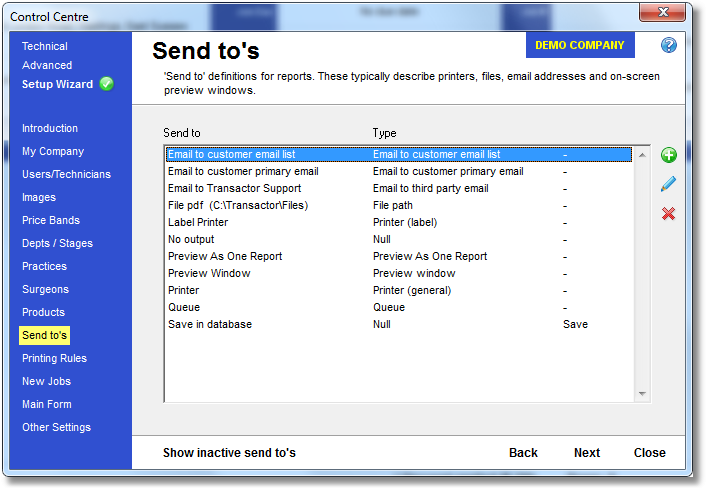Select the 'Email to customer email list' row
Image resolution: width=707 pixels, height=491 pixels.
[399, 154]
